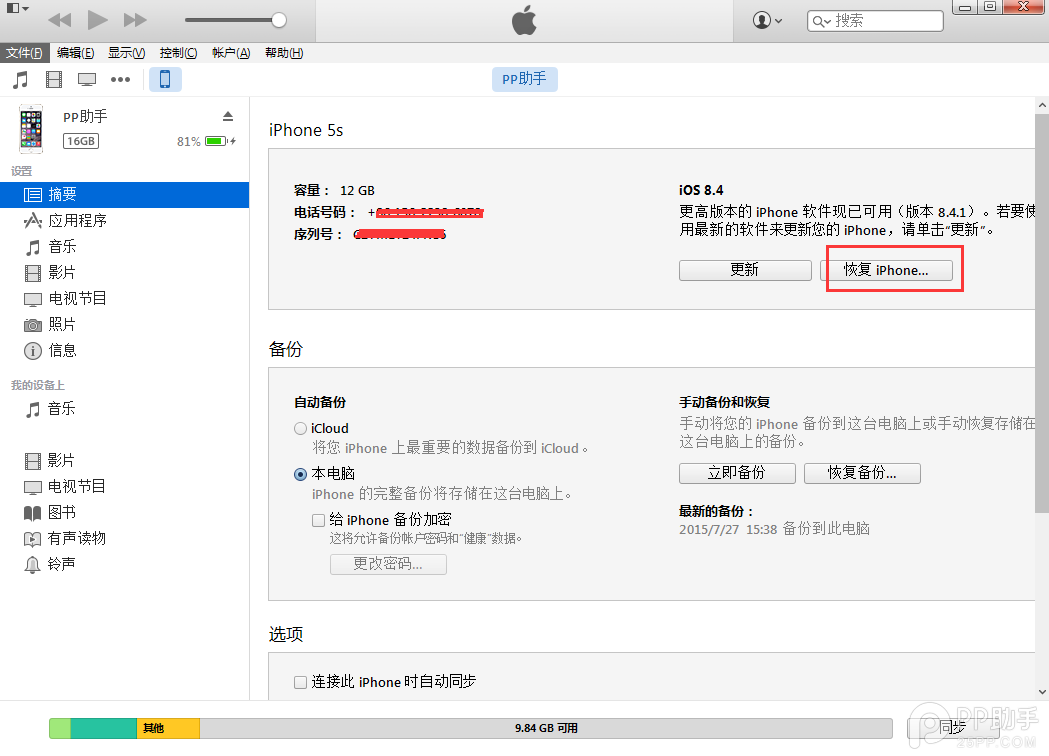Screen dimensions: 1049x756
Task: Open the 编辑(E) menu
Action: point(75,53)
